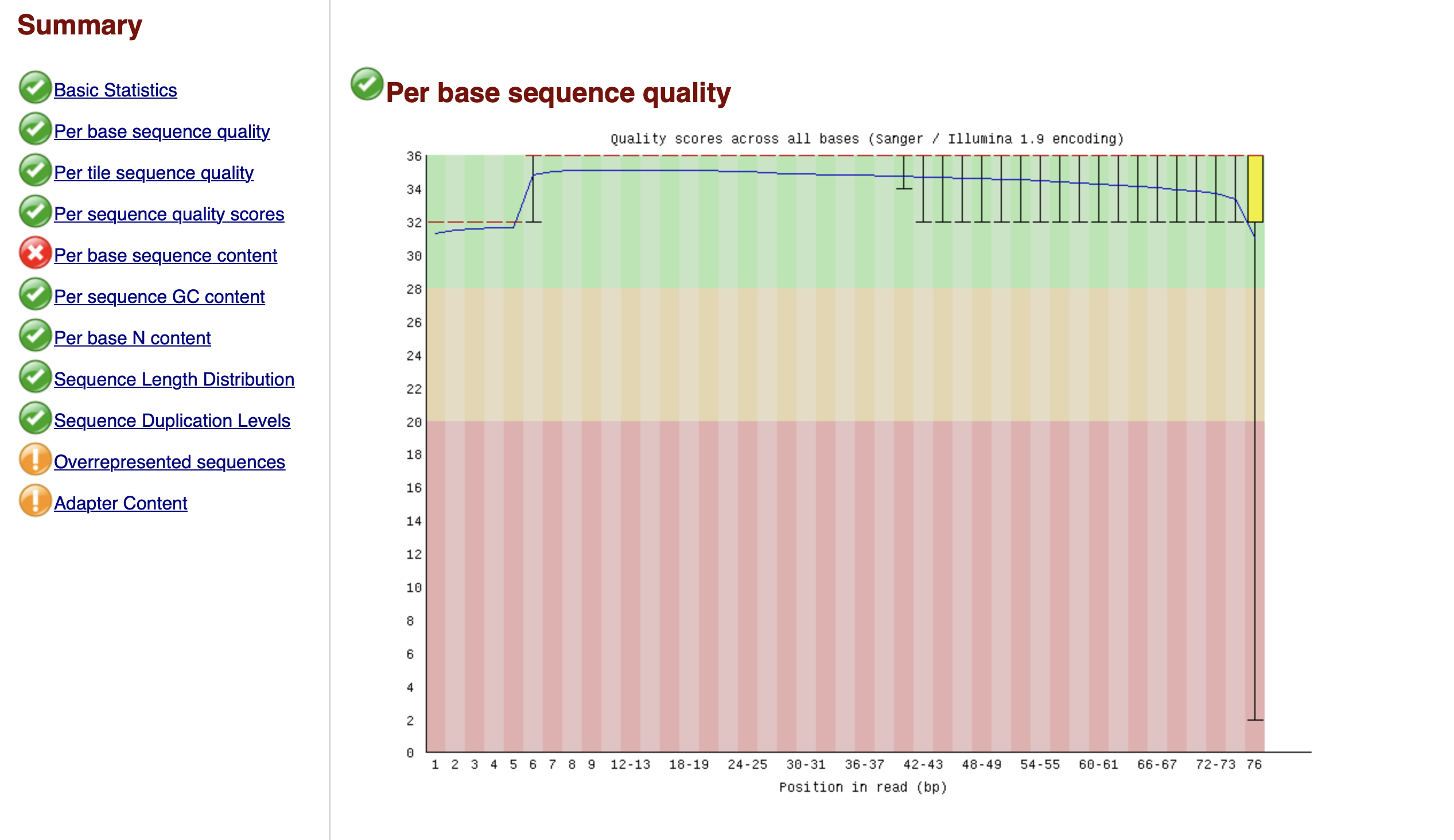This screenshot has width=1454, height=840.
Task: Open the Per base sequence quality report
Action: coord(162,131)
